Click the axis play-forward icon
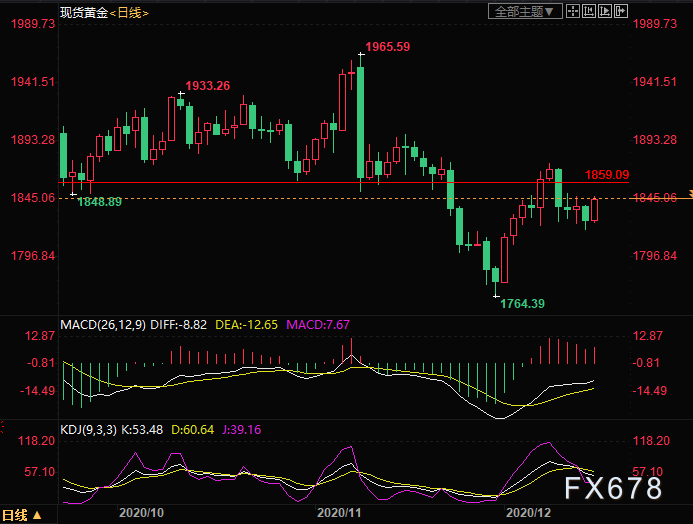 tap(605, 11)
